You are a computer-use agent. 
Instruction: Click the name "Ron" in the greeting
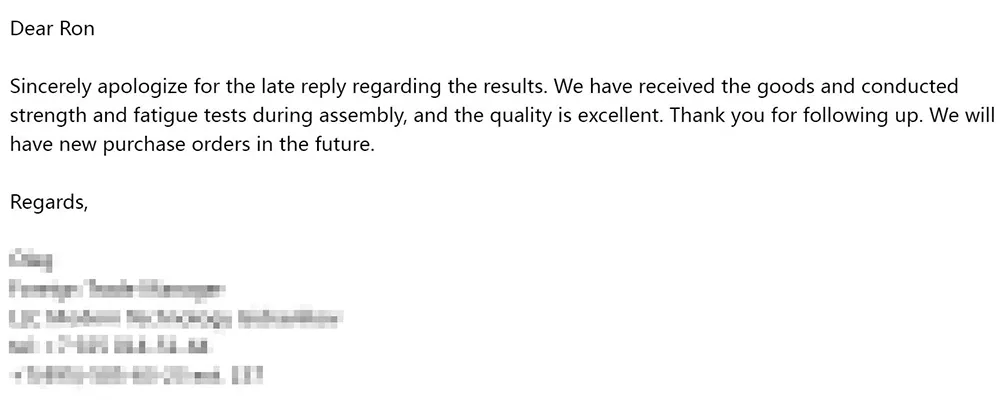77,29
